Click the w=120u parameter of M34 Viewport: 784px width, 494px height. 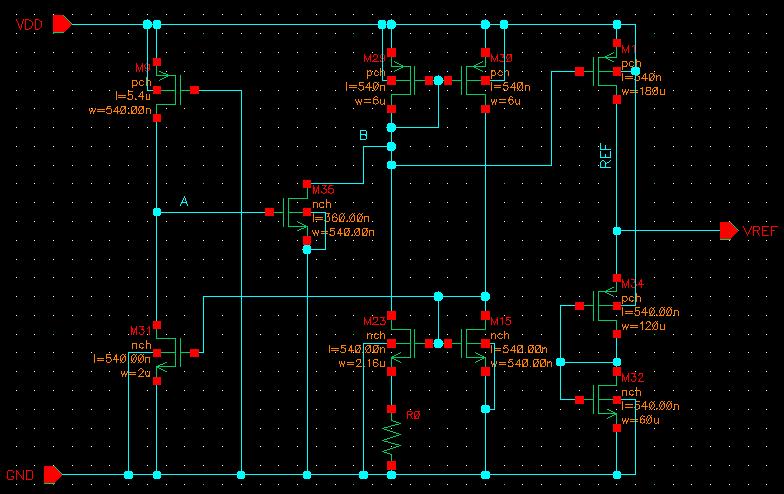[x=643, y=326]
